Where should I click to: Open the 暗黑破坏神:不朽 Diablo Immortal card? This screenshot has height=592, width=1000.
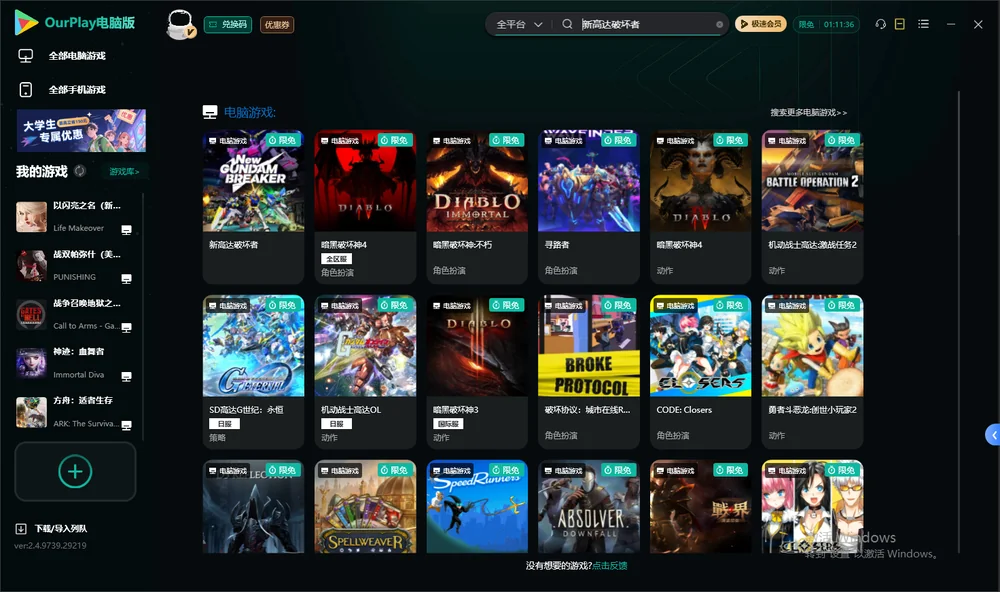(477, 207)
